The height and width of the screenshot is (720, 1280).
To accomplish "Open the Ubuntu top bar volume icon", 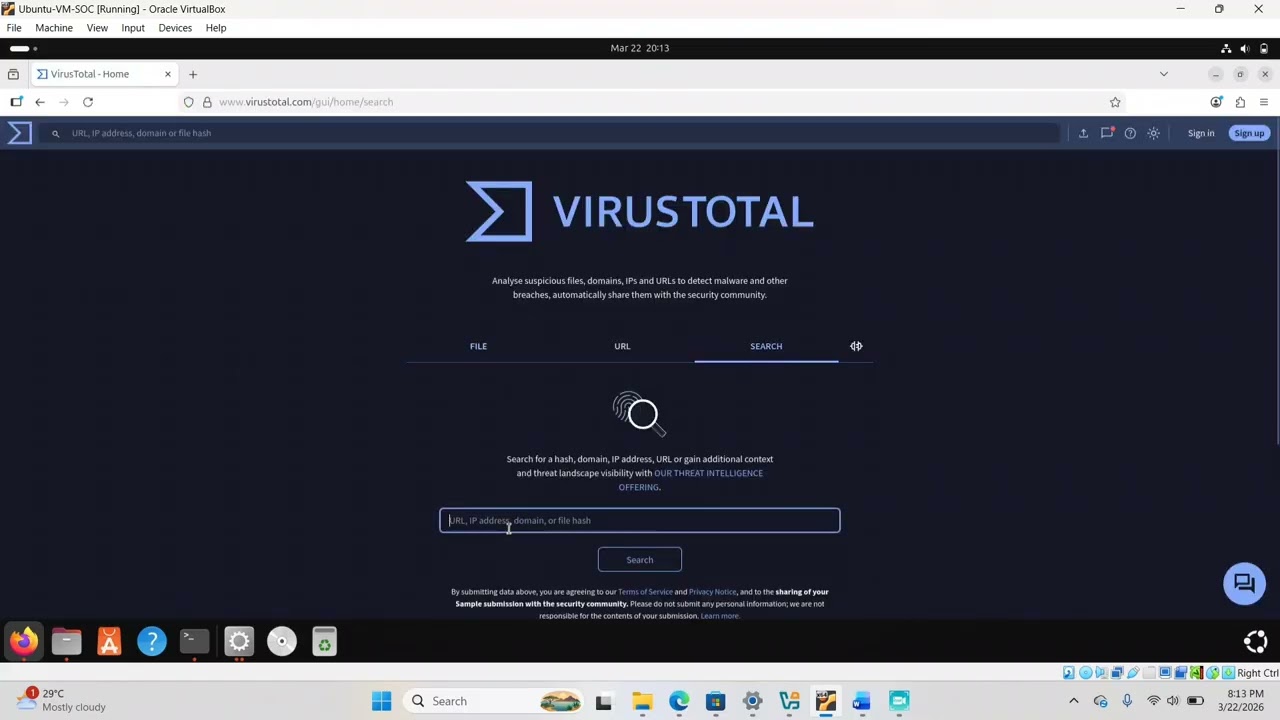I will (x=1245, y=48).
